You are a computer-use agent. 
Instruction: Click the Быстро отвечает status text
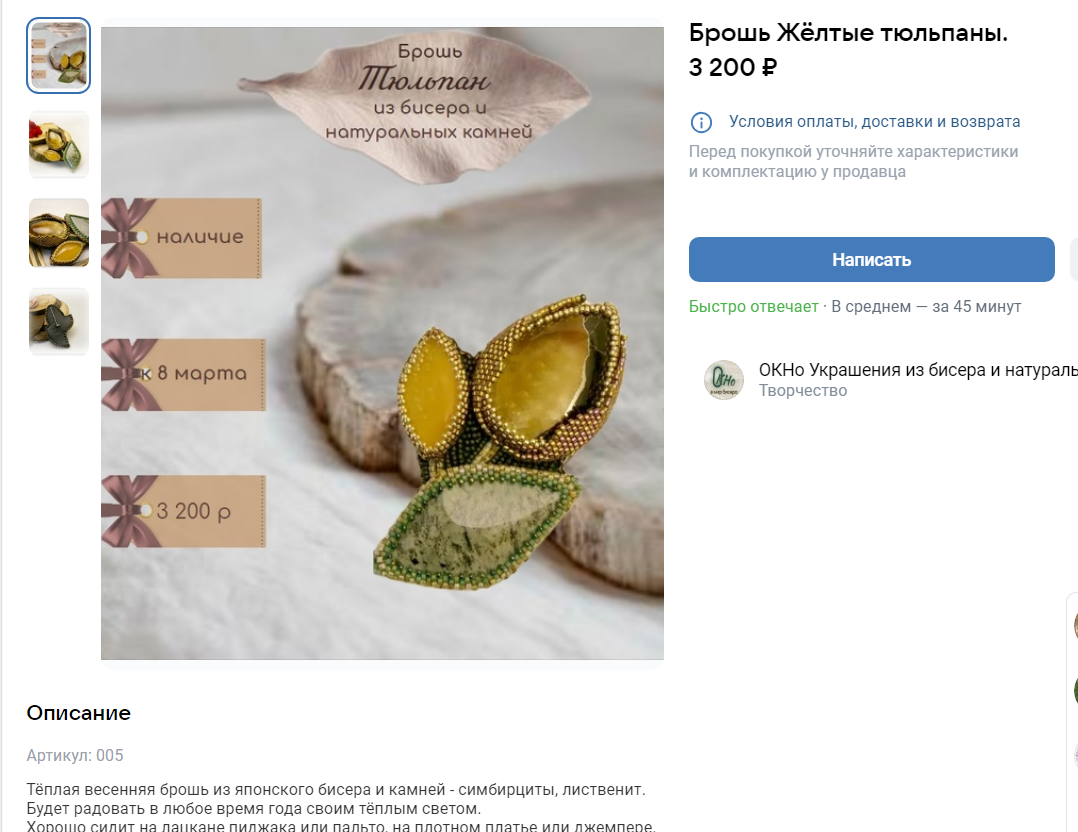753,306
